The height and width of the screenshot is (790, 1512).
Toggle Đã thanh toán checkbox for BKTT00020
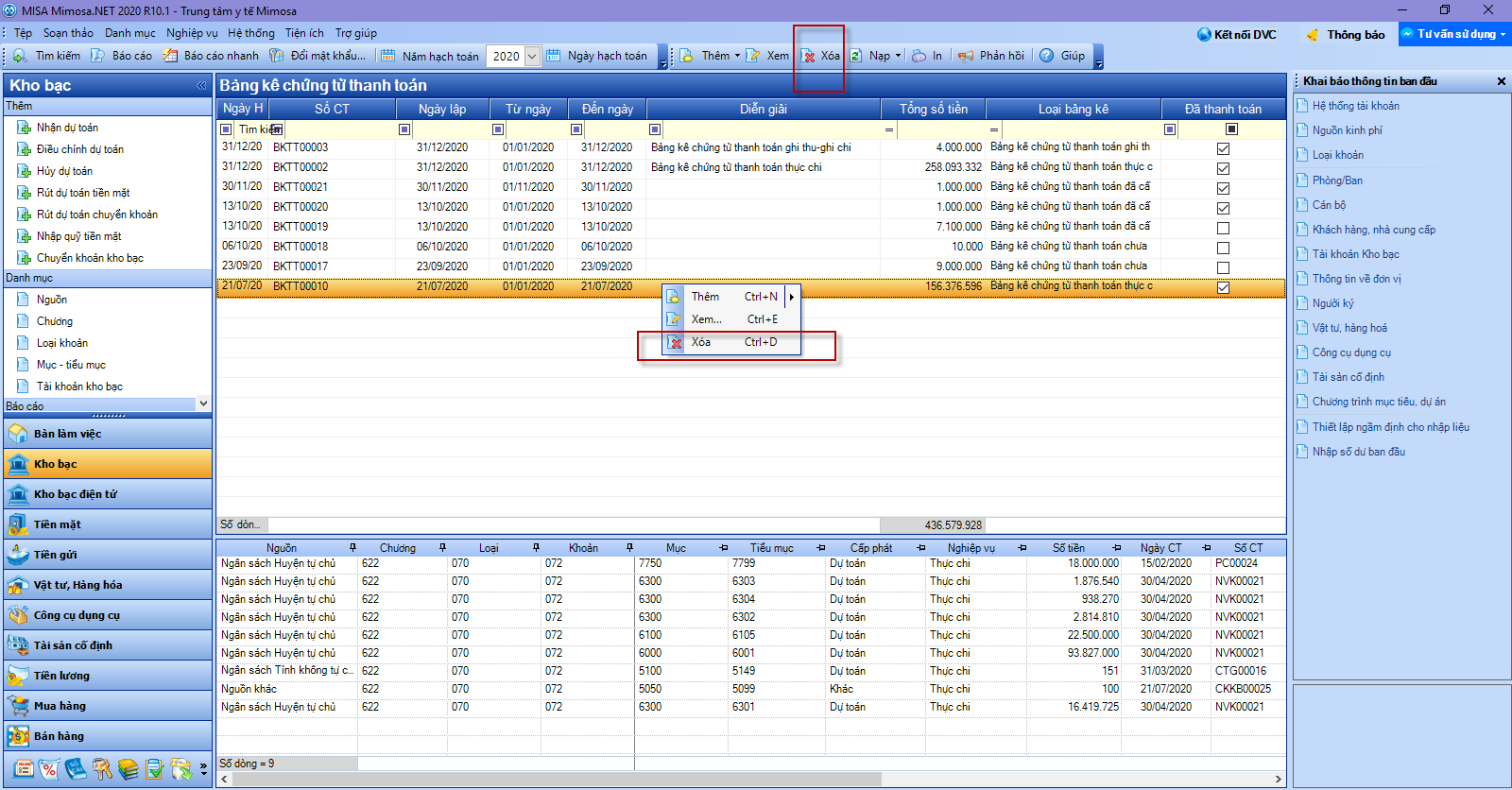click(1223, 208)
